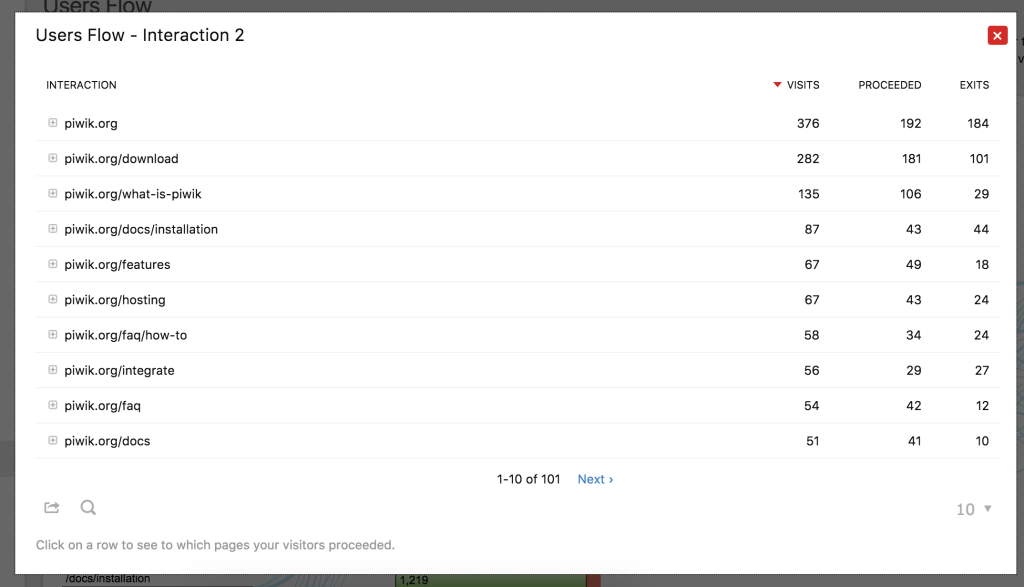Click plus icon beside piwik.org/hosting
Screen dimensions: 1024x587
tap(53, 300)
